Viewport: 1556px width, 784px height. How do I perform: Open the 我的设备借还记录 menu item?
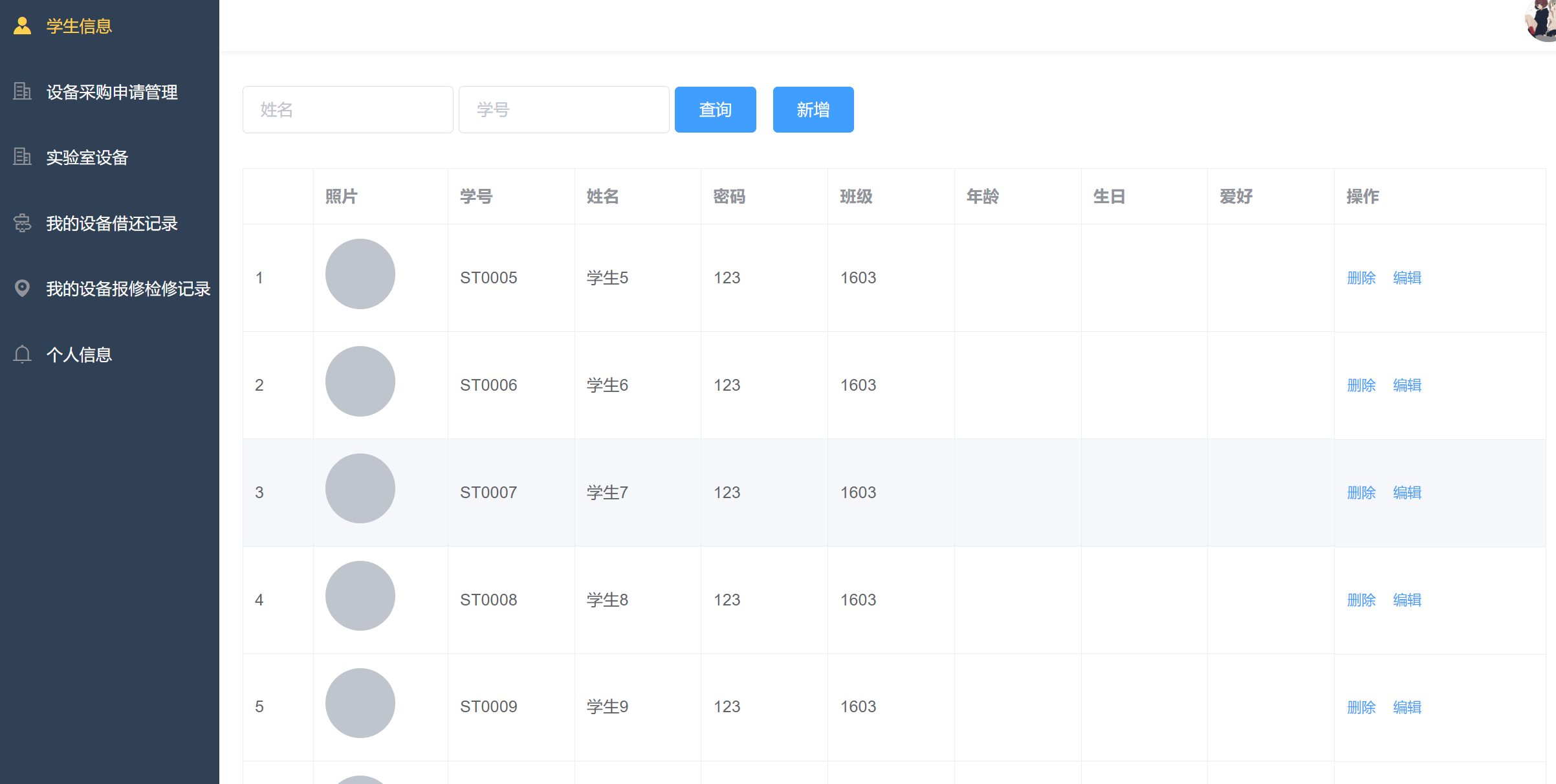111,223
